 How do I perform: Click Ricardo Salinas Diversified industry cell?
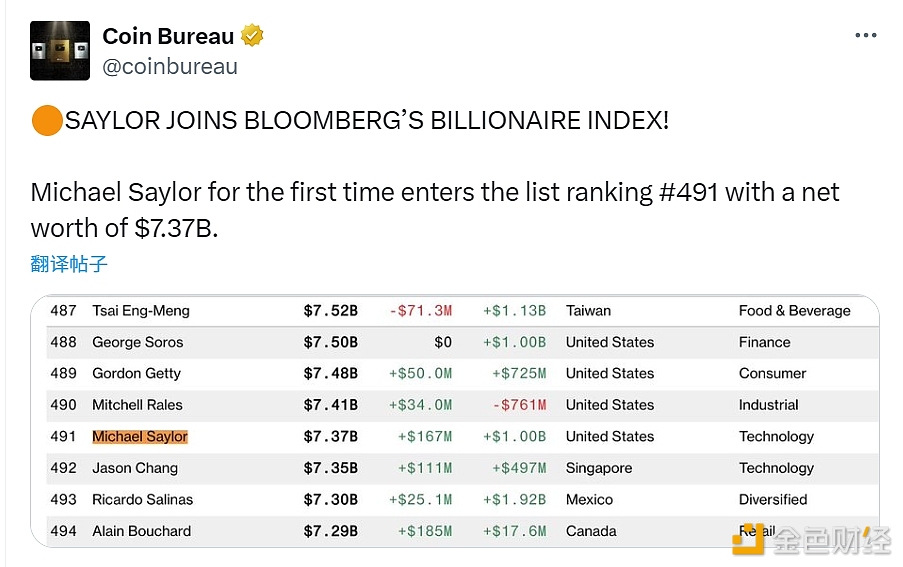(x=773, y=499)
